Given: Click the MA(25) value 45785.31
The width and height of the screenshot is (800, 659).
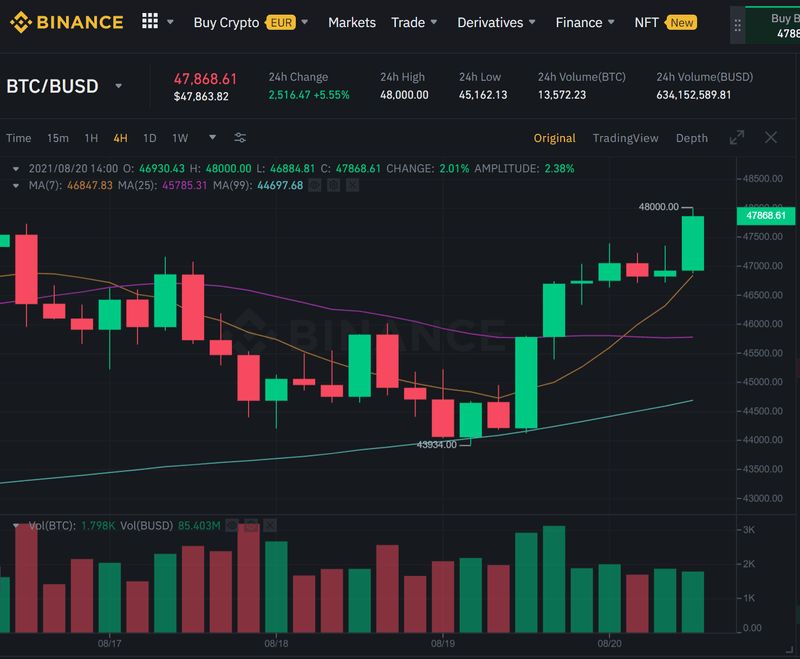Looking at the screenshot, I should click(185, 186).
